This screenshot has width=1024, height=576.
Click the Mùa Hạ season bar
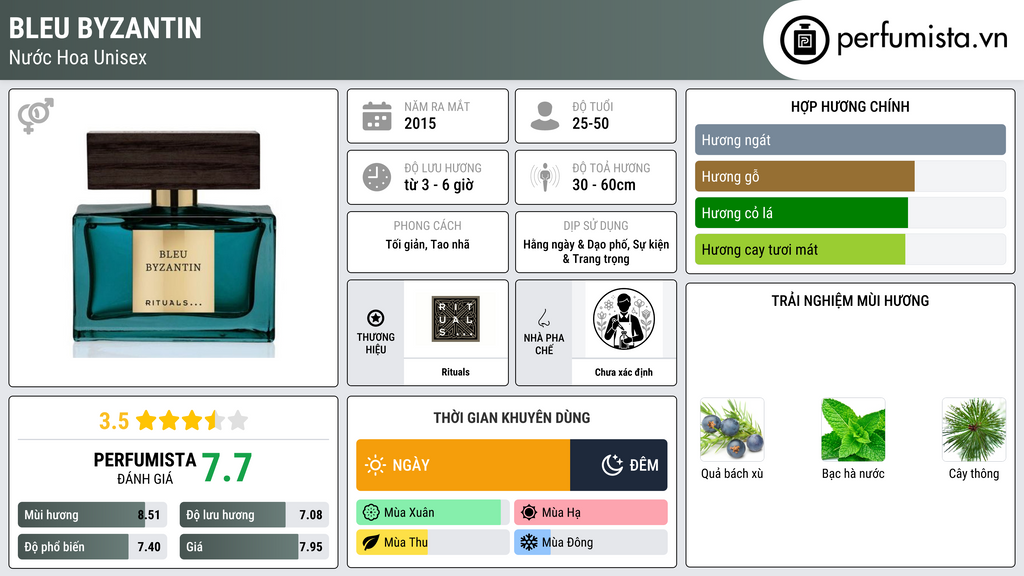pos(591,513)
